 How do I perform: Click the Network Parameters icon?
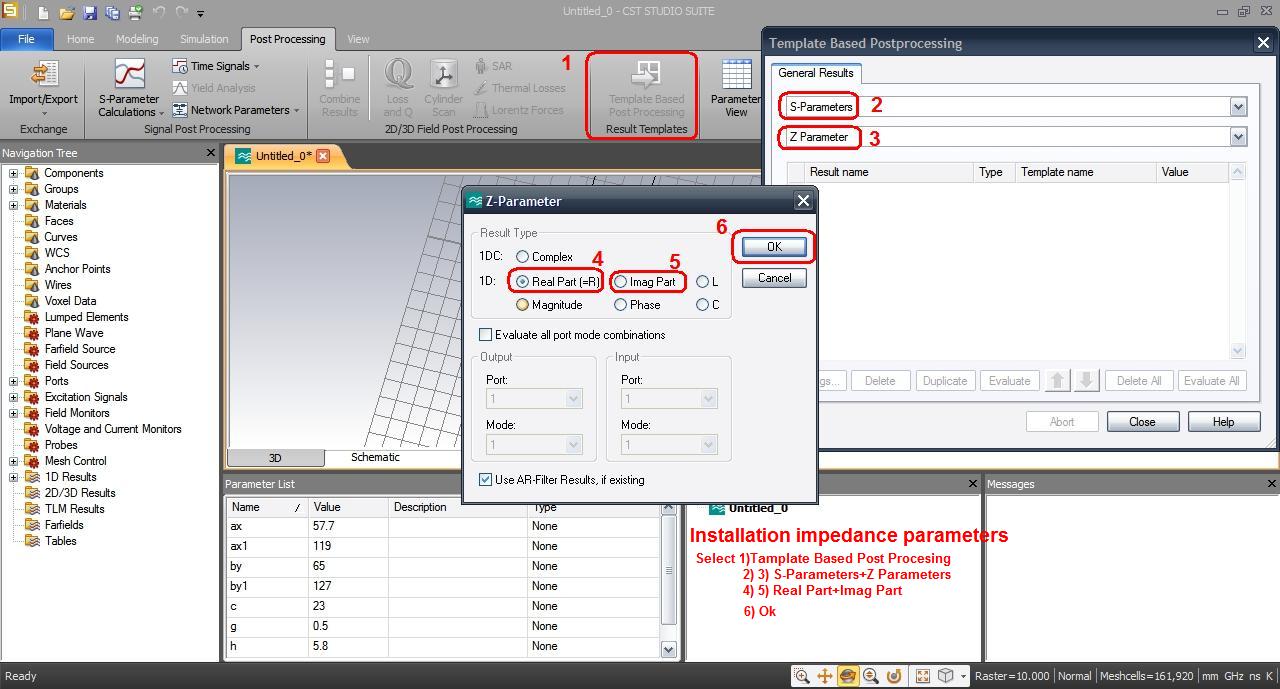(x=180, y=110)
